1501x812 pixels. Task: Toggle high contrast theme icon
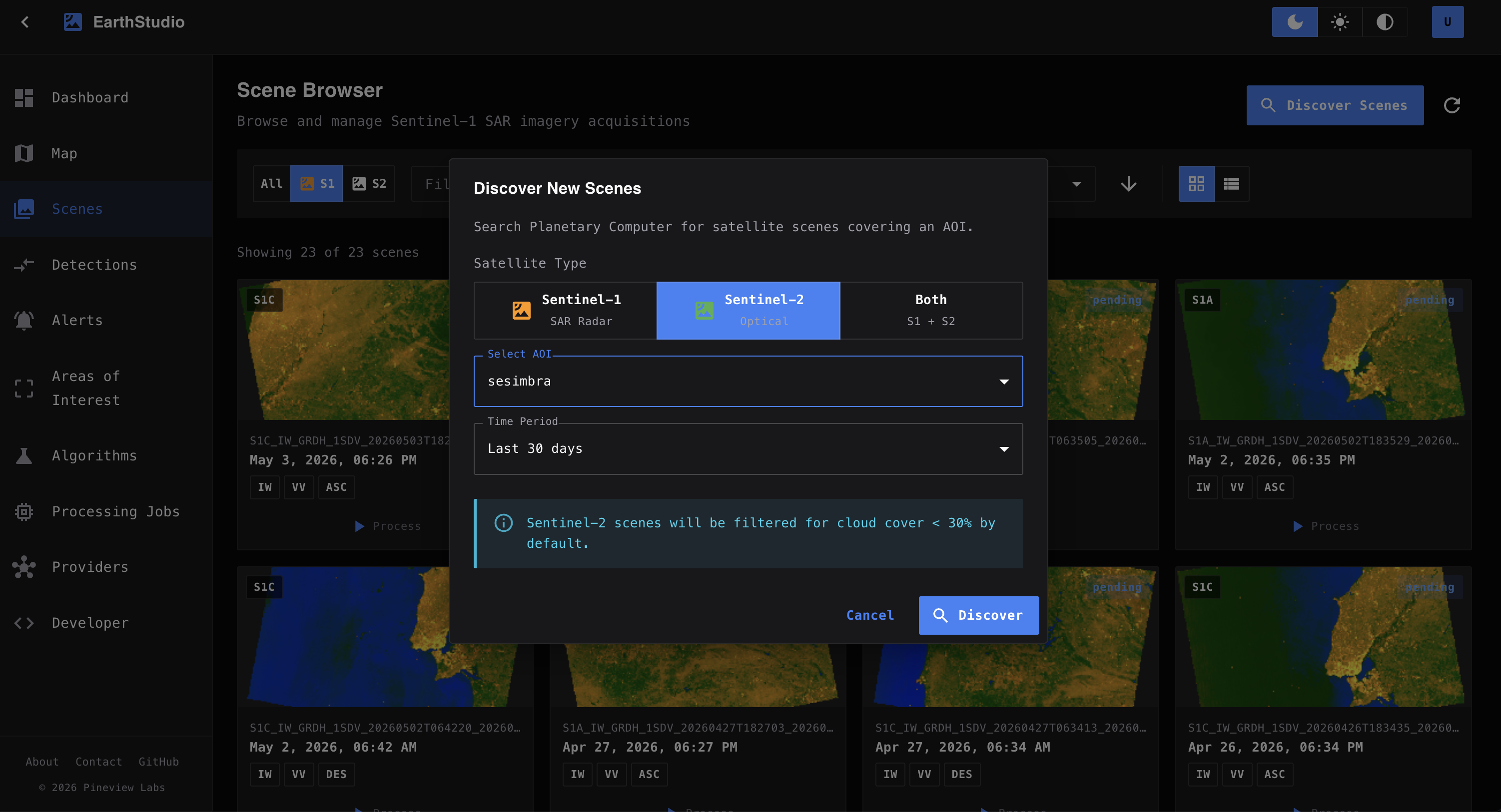(x=1385, y=22)
